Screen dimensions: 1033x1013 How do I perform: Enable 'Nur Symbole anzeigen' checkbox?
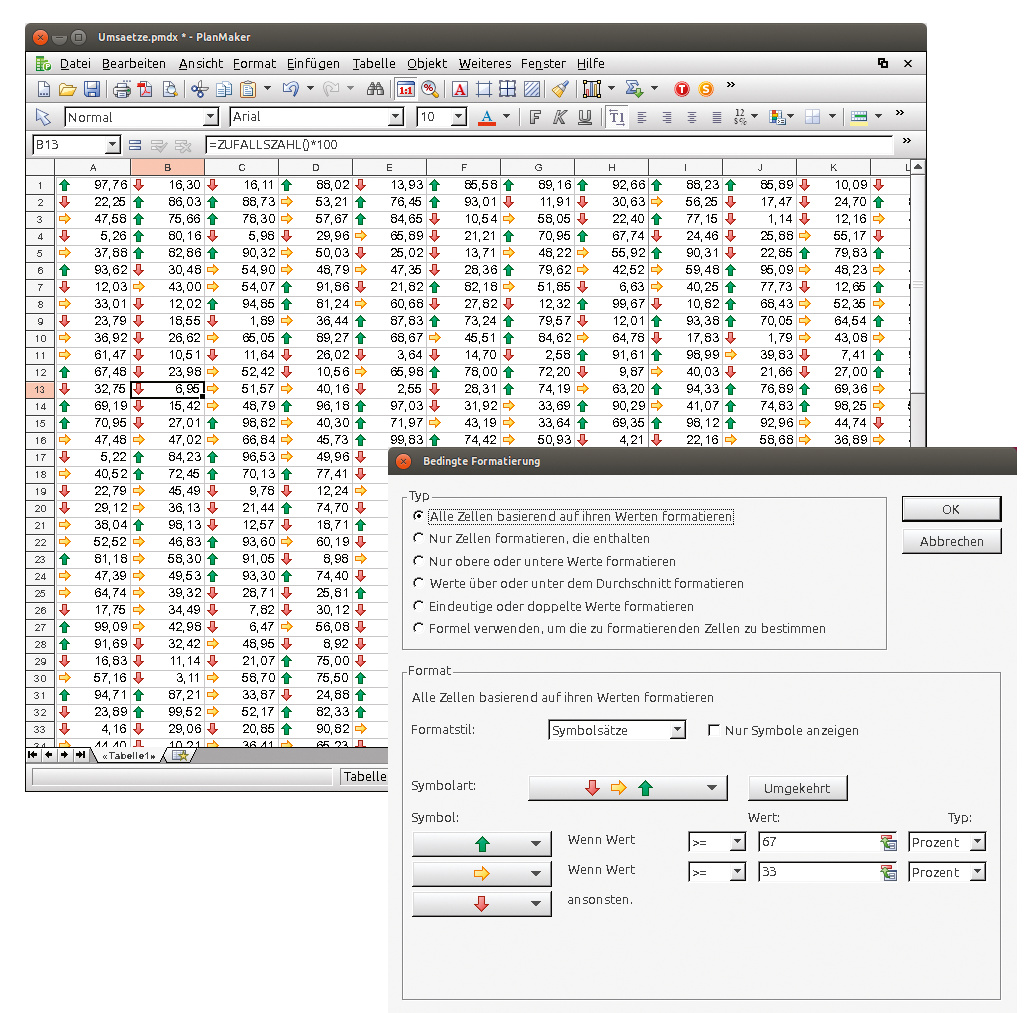tap(714, 730)
